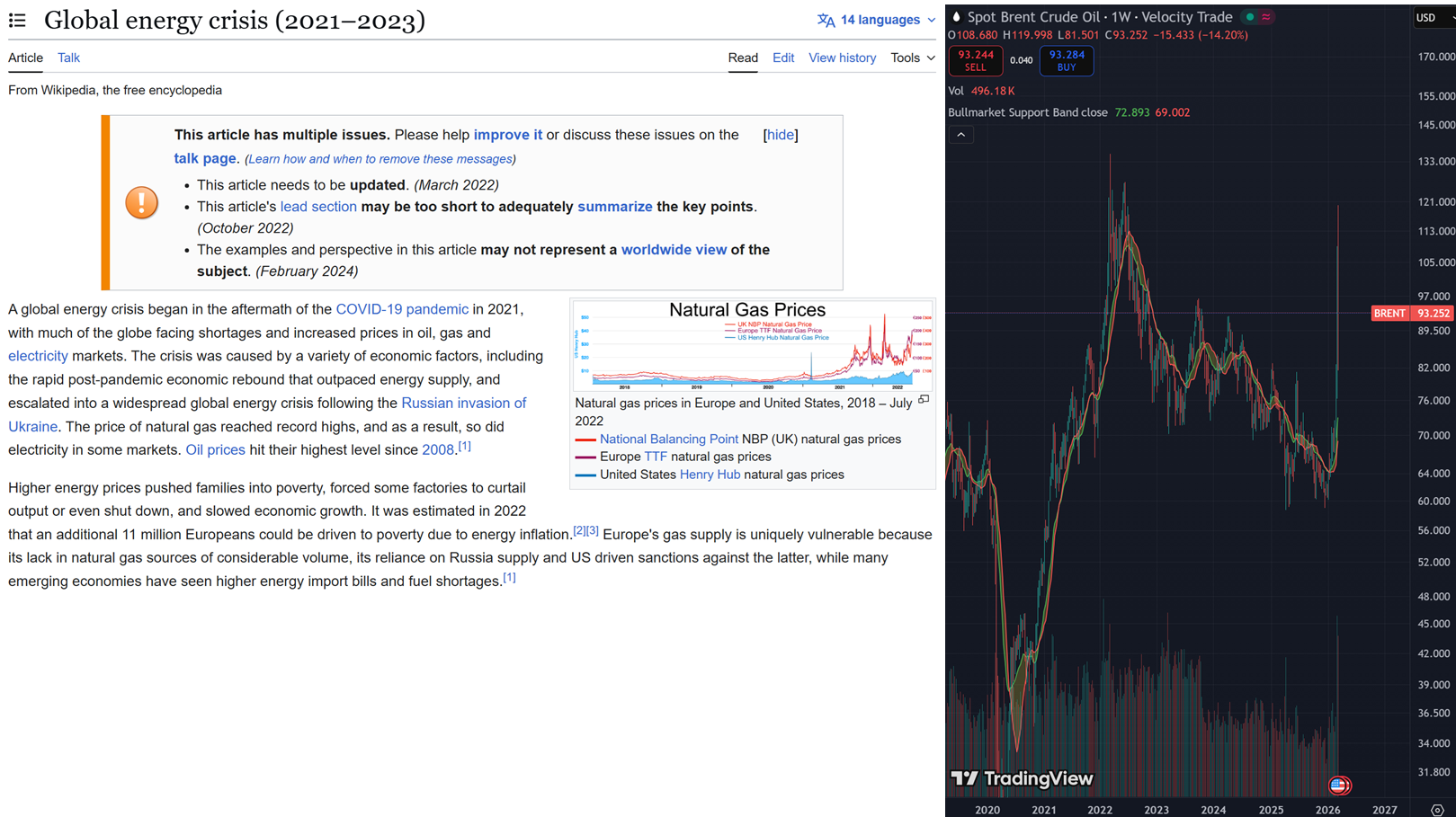
Task: Open the 'worldwide view' link
Action: click(x=674, y=250)
